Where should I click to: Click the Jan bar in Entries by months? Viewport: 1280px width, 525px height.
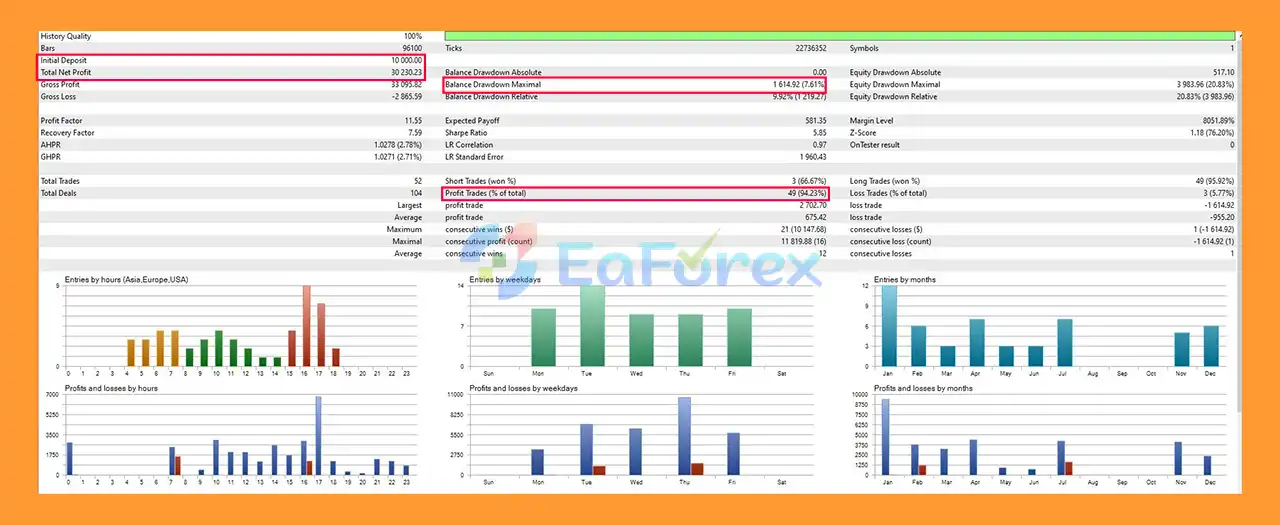click(x=889, y=326)
